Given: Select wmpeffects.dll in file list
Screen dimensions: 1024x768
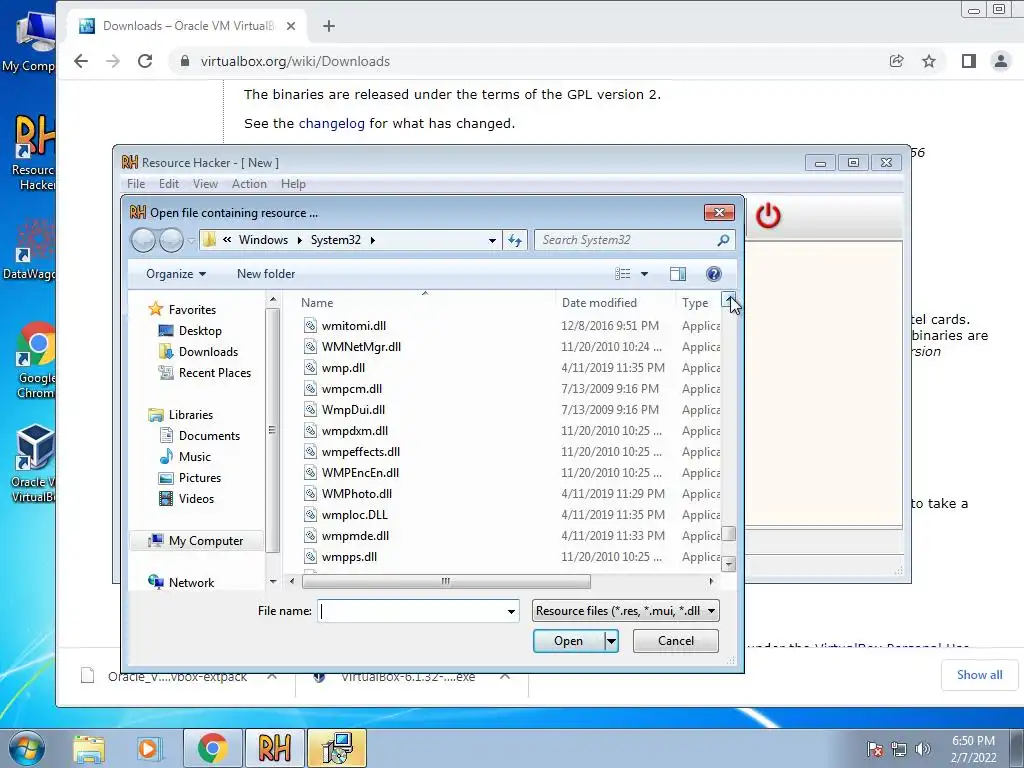Looking at the screenshot, I should [x=360, y=452].
